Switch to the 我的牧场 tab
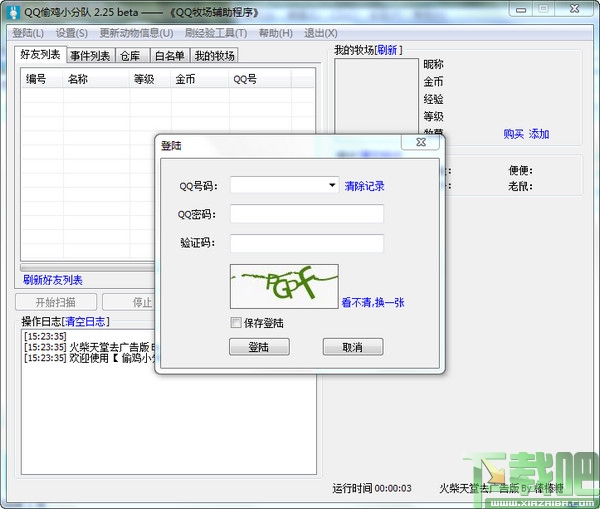Viewport: 600px width, 509px height. click(215, 56)
